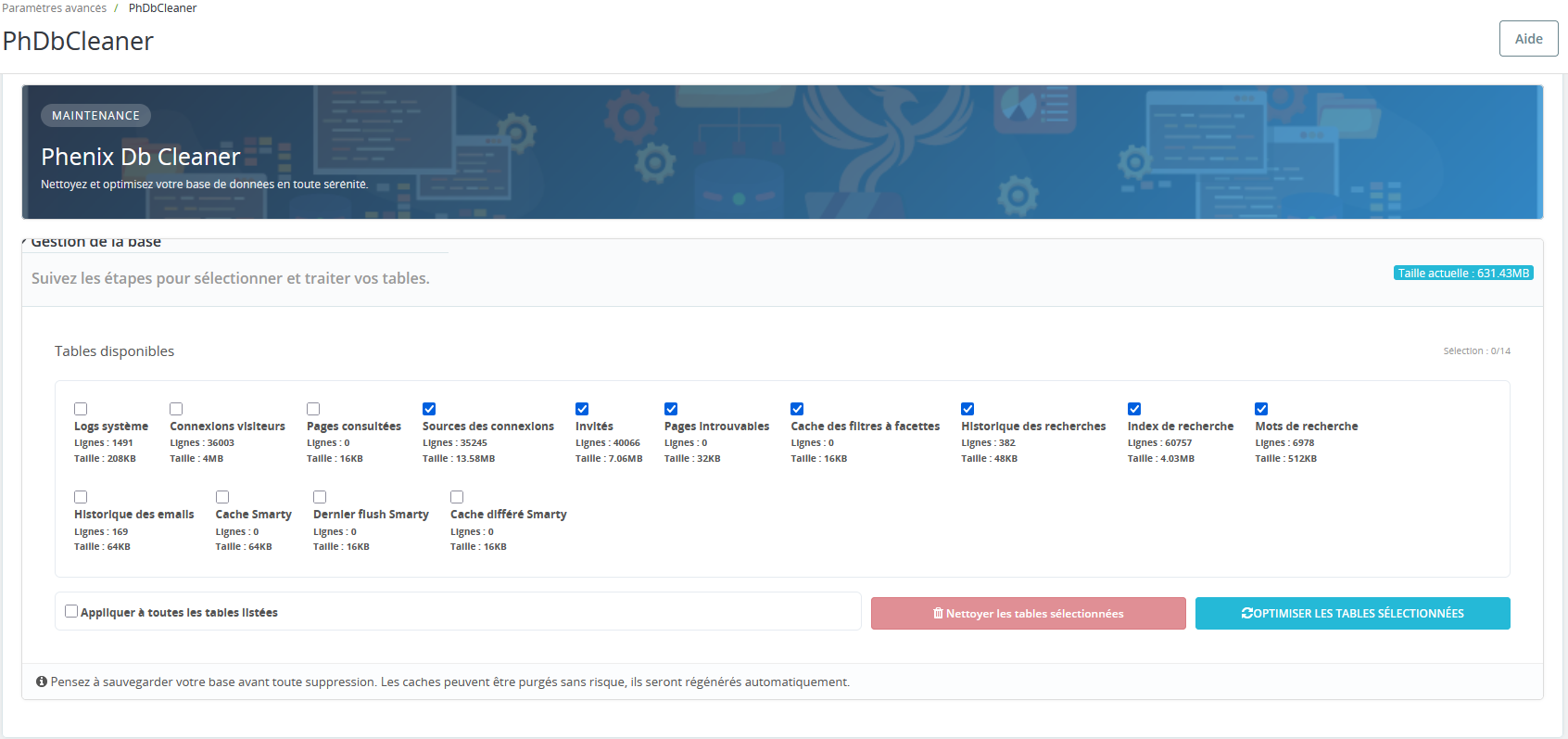The width and height of the screenshot is (1568, 739).
Task: Go to Paramètres avancés breadcrumb
Action: 55,8
